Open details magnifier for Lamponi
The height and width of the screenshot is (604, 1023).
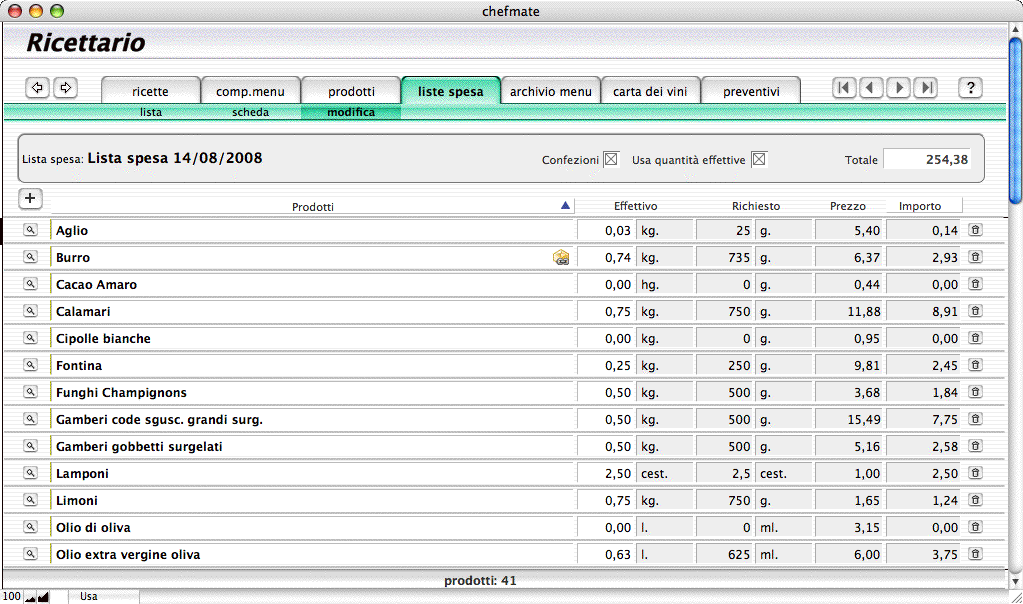[x=30, y=473]
